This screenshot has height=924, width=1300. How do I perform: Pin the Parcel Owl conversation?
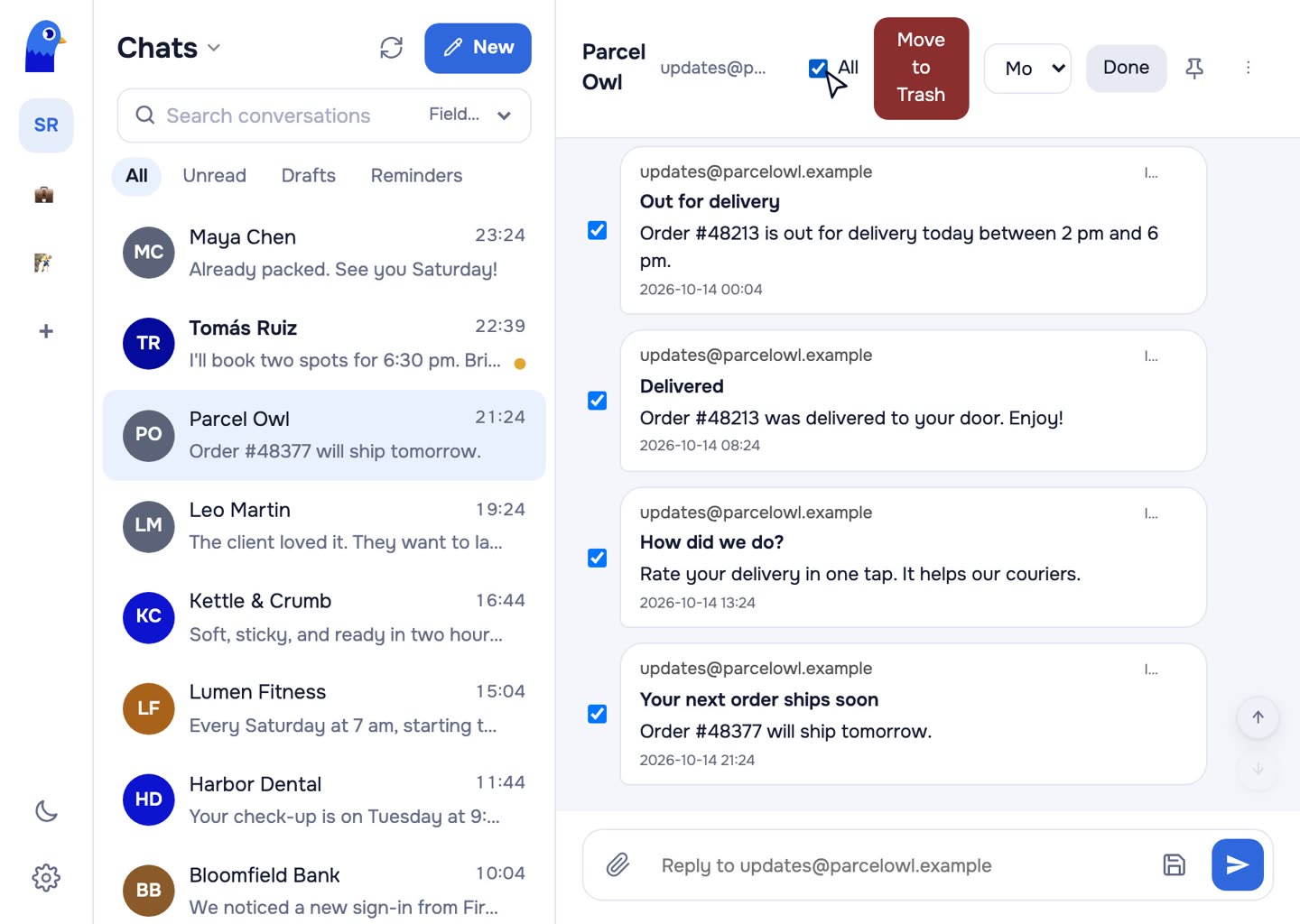click(1194, 68)
